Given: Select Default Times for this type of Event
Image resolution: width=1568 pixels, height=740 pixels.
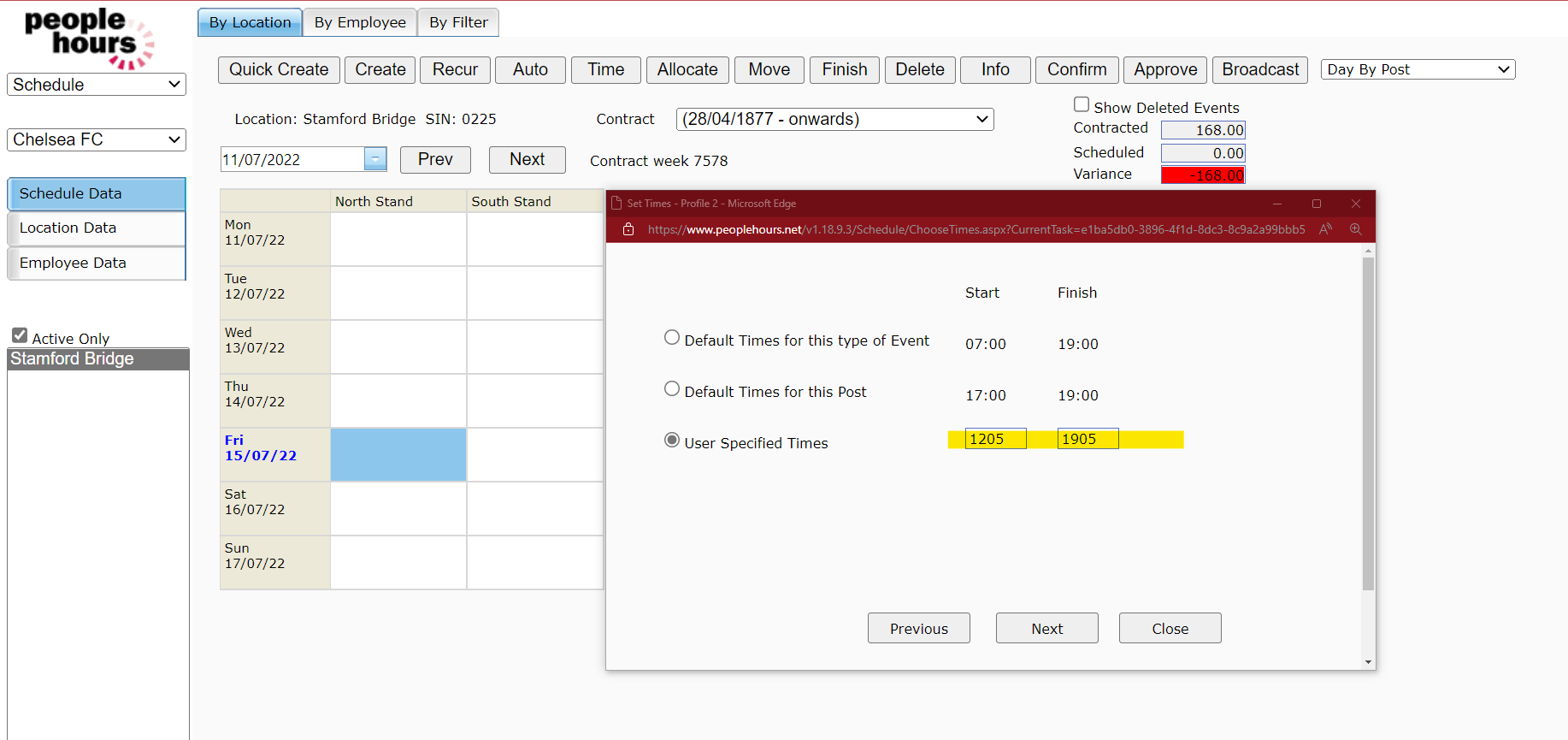Looking at the screenshot, I should [x=672, y=338].
